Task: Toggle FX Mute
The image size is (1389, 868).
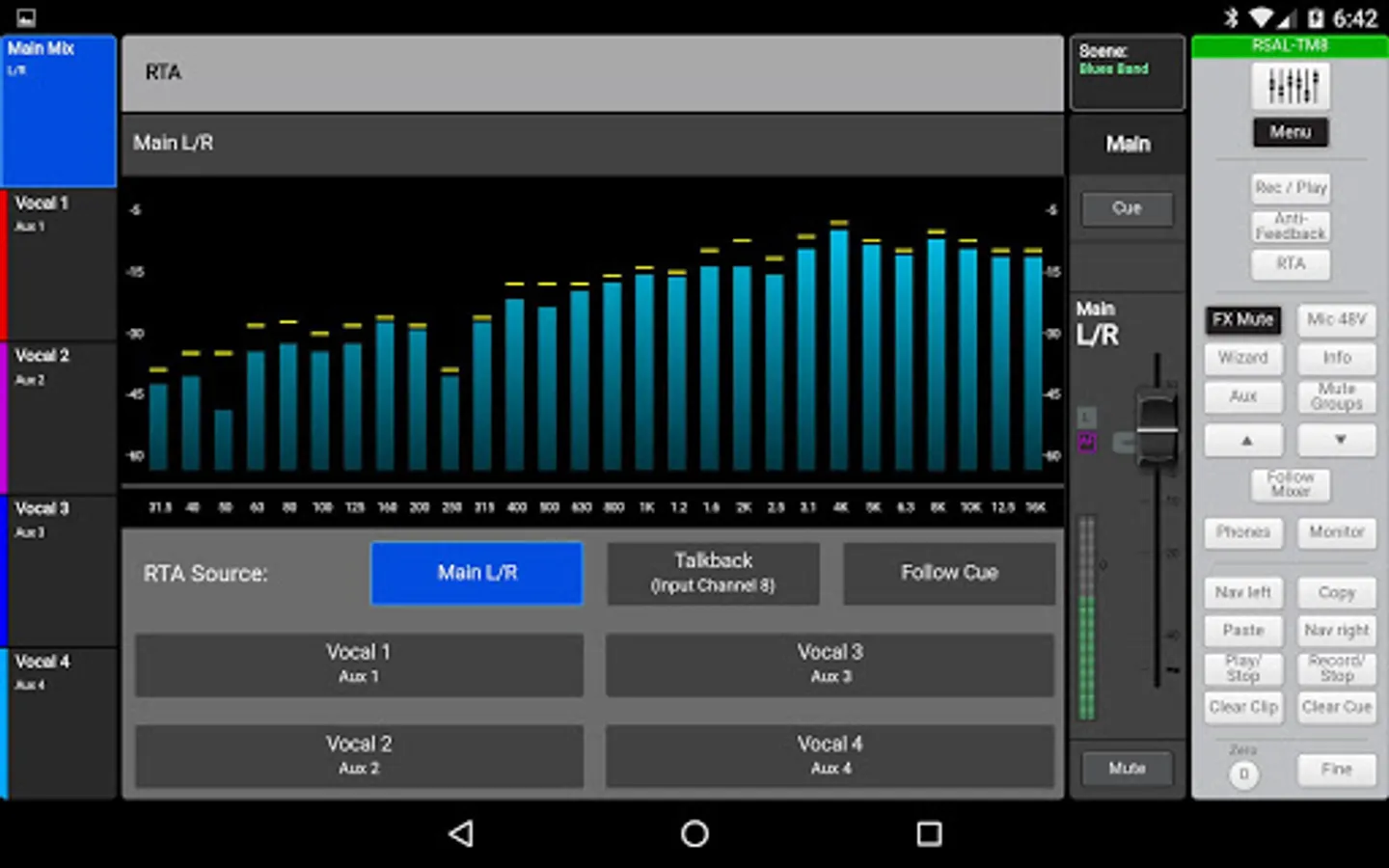Action: click(1243, 319)
